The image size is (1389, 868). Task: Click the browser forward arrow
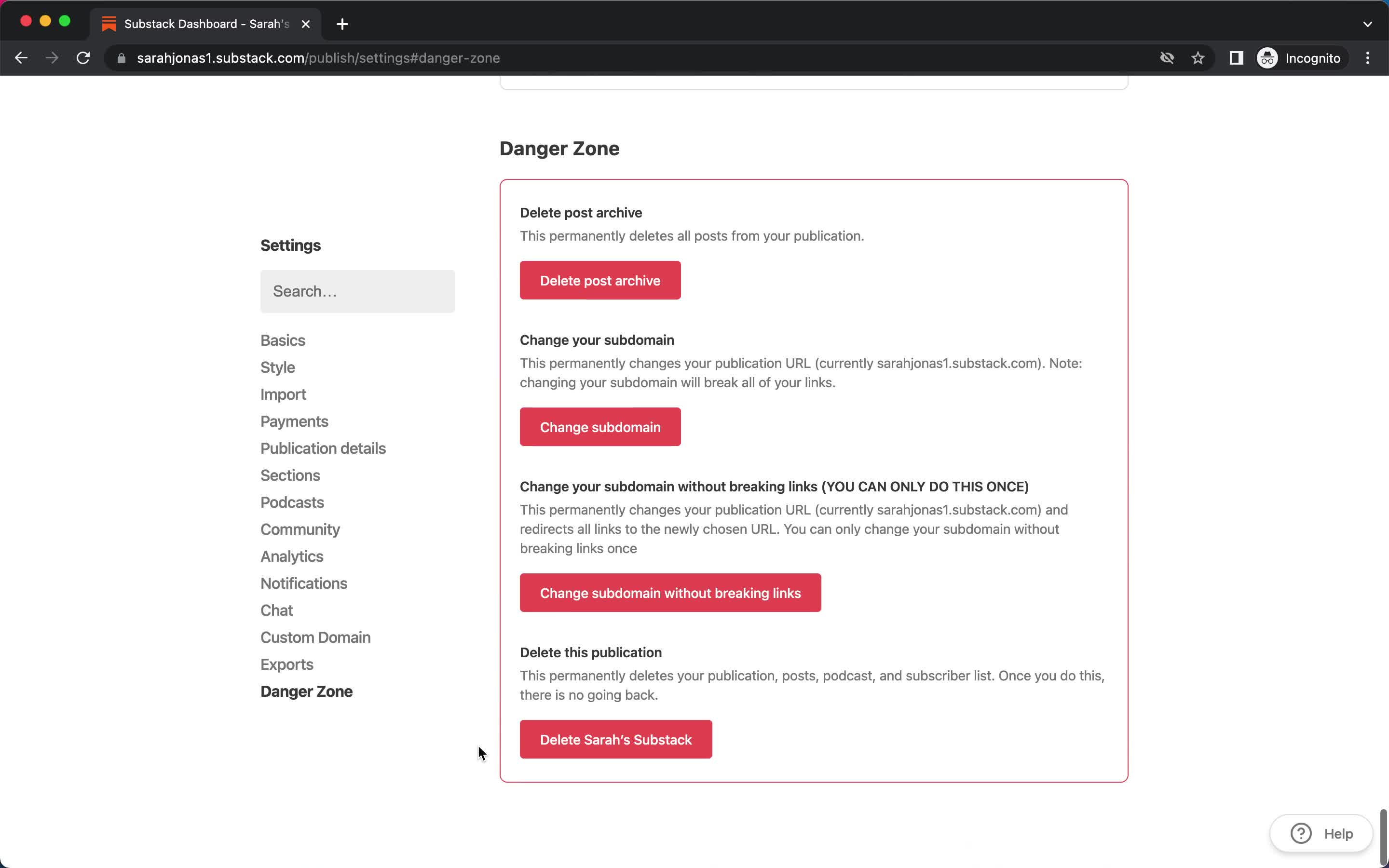(x=52, y=58)
